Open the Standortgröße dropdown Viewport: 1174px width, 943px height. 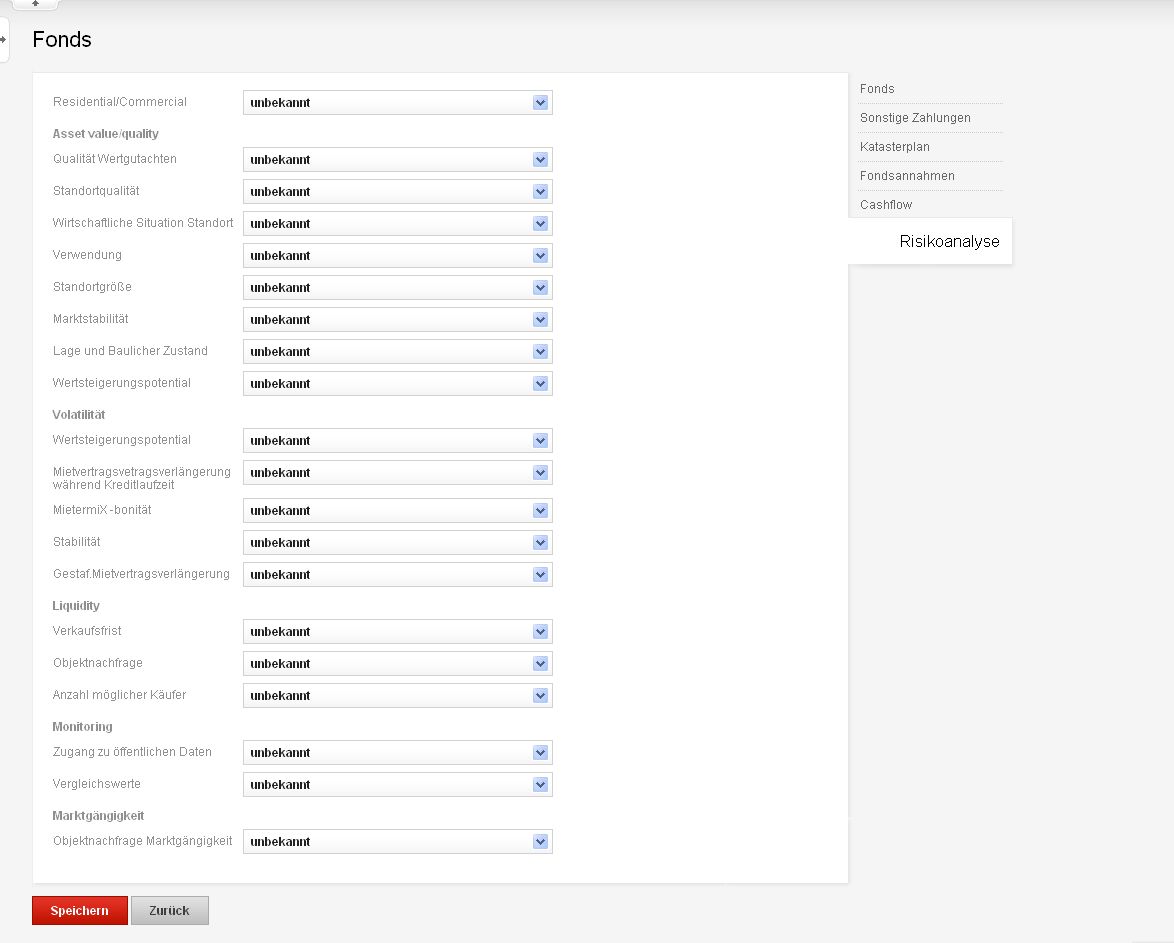pos(398,288)
